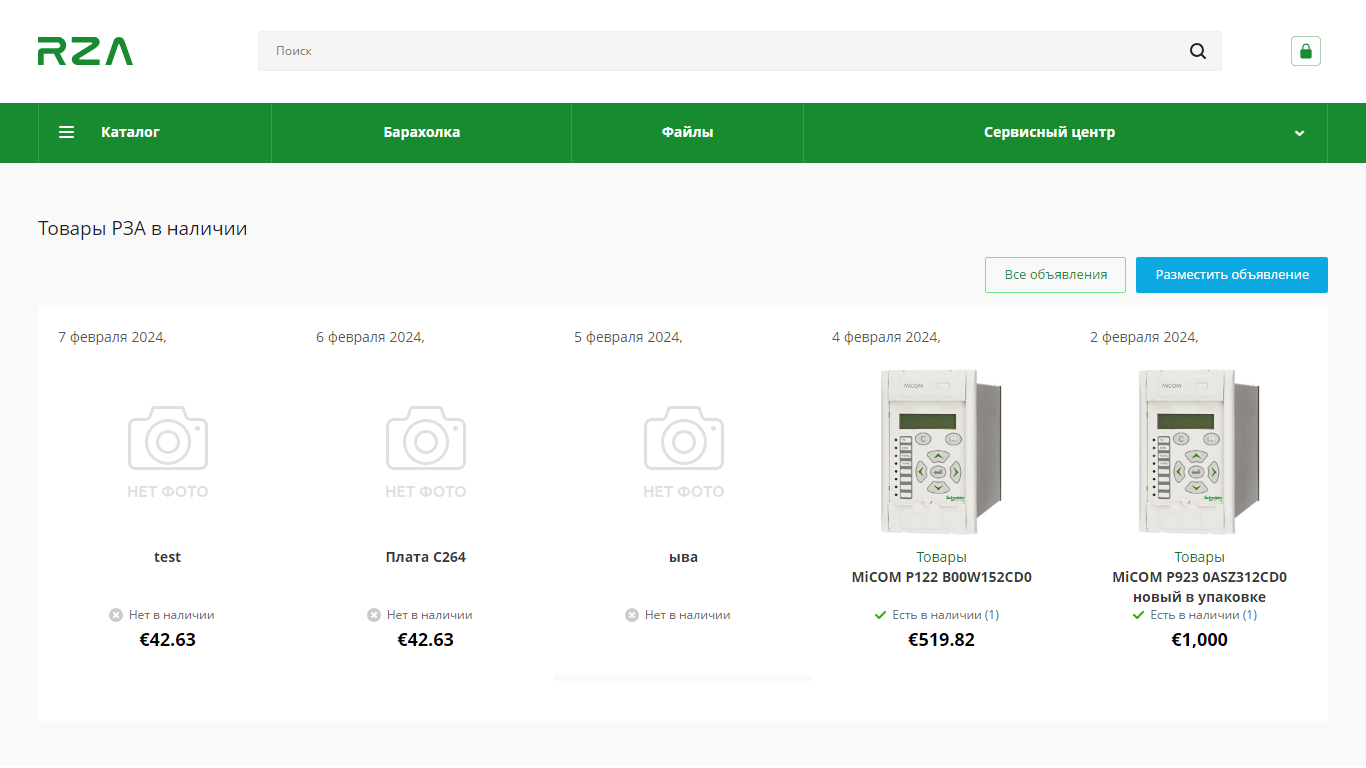Image resolution: width=1366 pixels, height=768 pixels.
Task: Go to the Барахолка section
Action: [422, 132]
